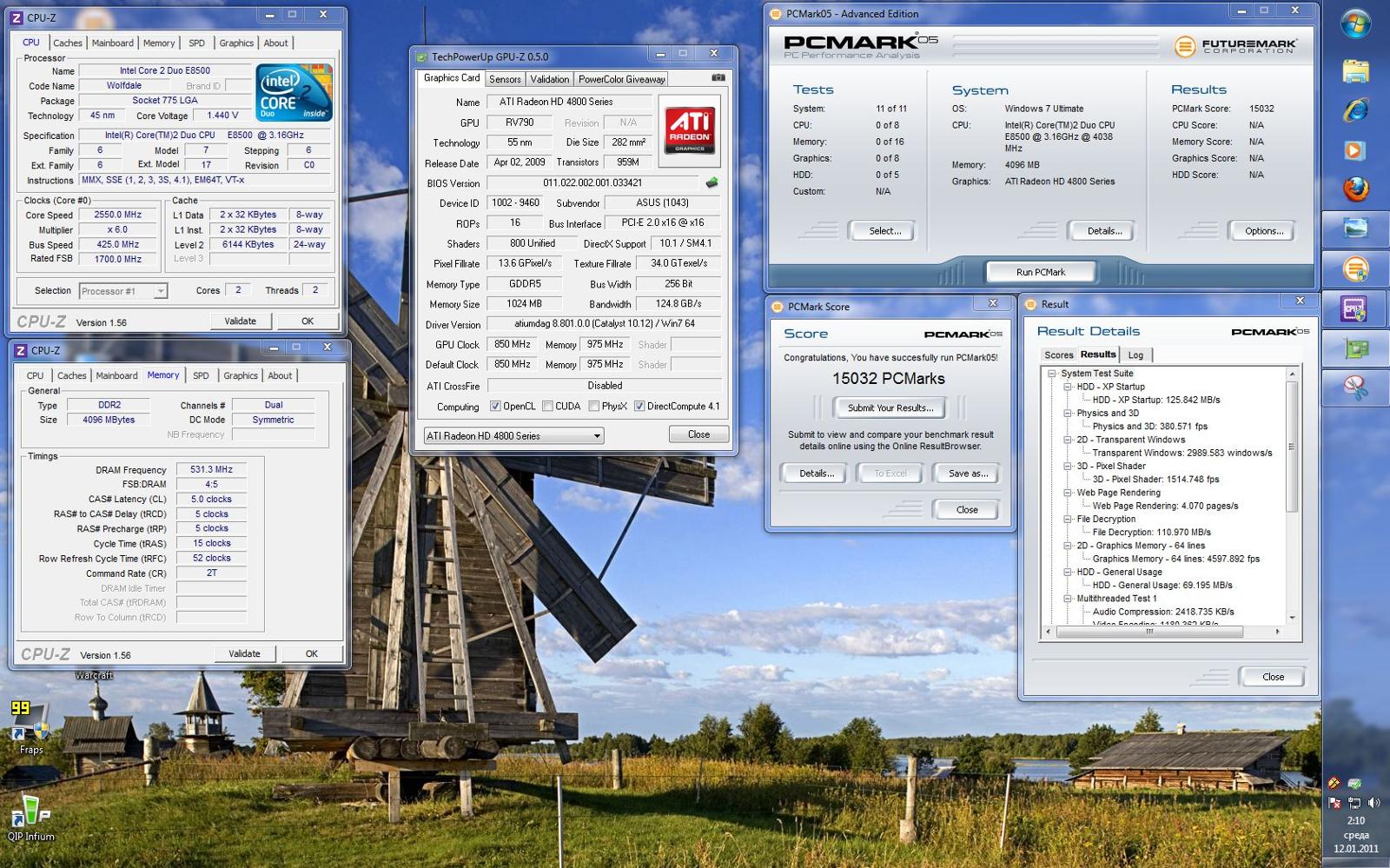Screen dimensions: 1390x868
Task: Collapse the Multithreaded Test 1 node
Action: tap(1068, 599)
